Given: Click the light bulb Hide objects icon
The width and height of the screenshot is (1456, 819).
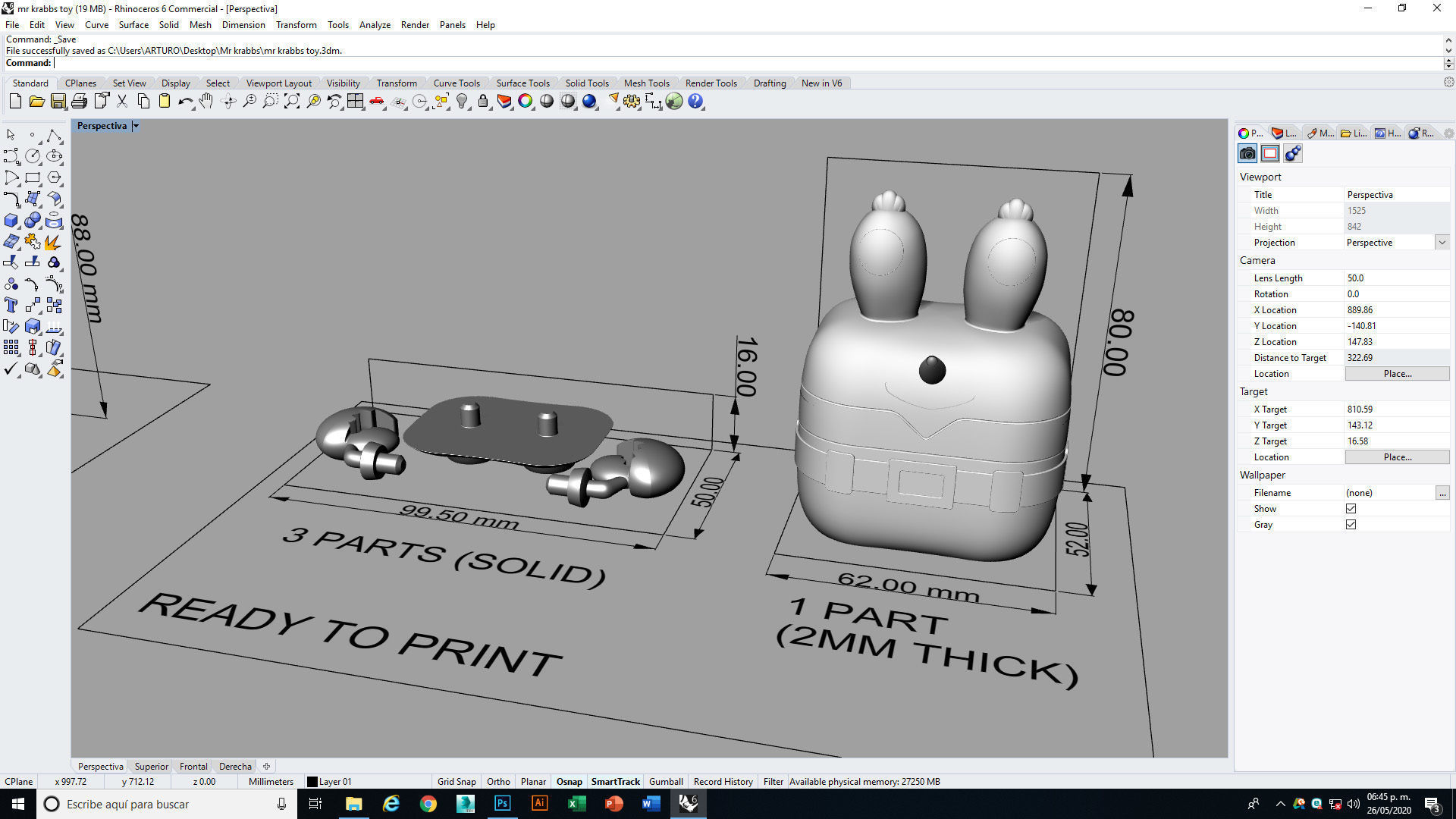Looking at the screenshot, I should click(x=462, y=101).
